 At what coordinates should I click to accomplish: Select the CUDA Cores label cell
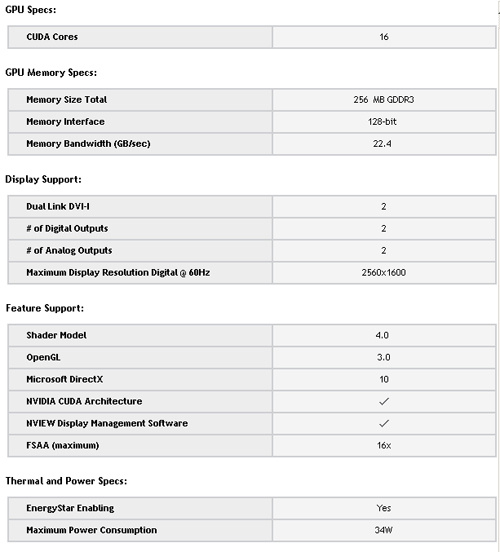pyautogui.click(x=140, y=37)
